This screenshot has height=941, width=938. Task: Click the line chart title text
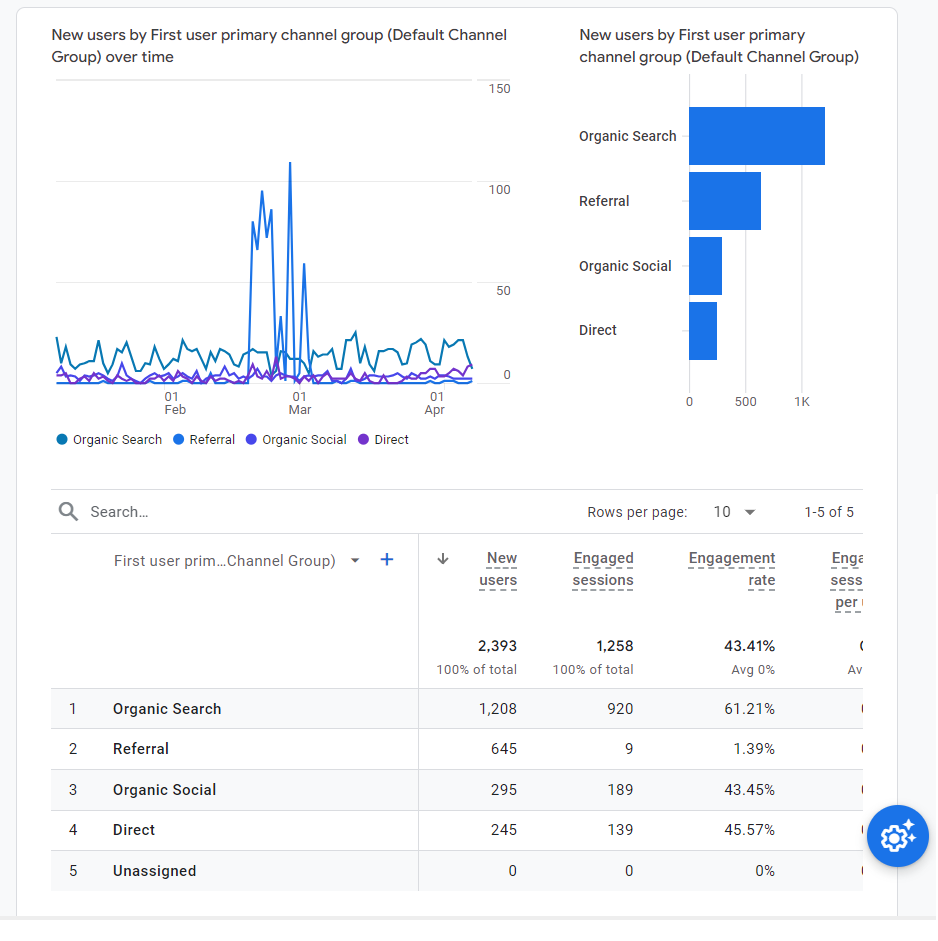coord(279,46)
